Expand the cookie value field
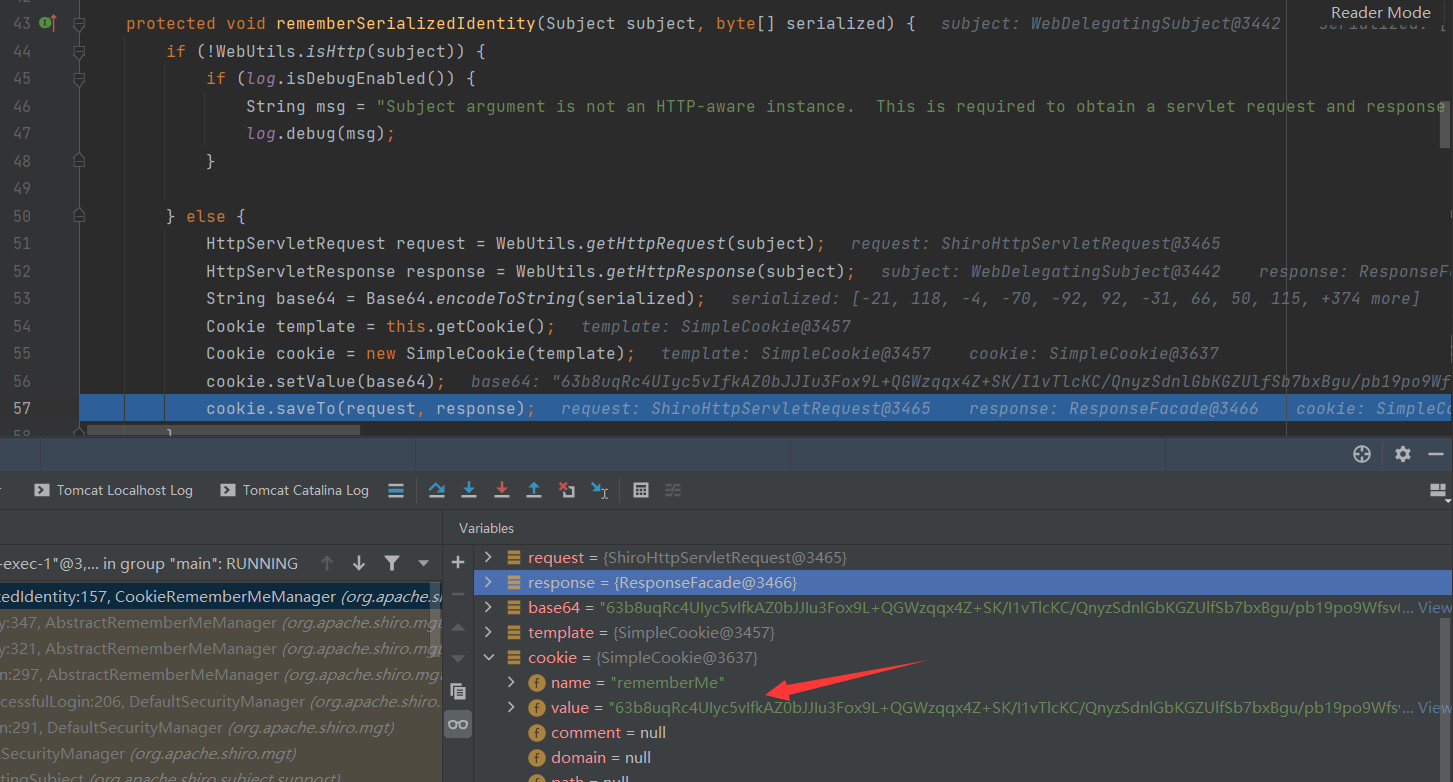The image size is (1453, 782). pyautogui.click(x=511, y=707)
